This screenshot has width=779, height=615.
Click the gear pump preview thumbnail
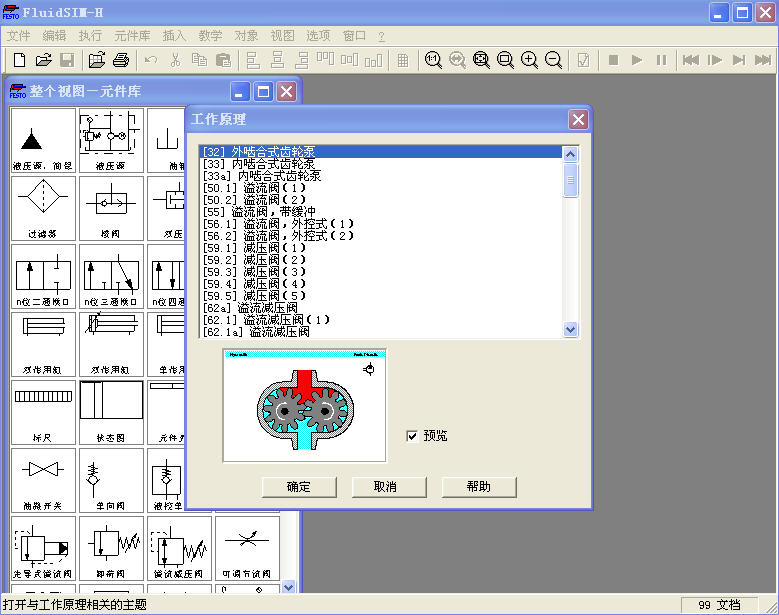[305, 405]
